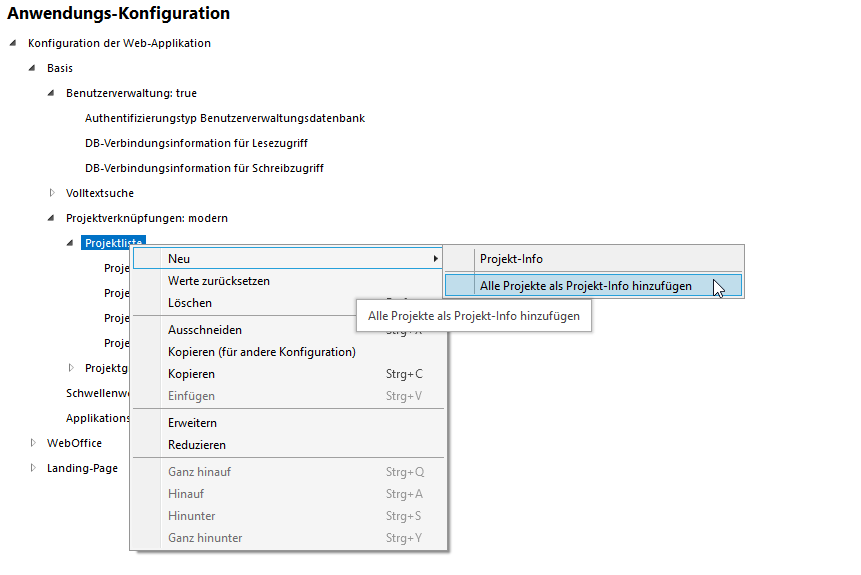
Task: Expand the WebOffice tree node
Action: point(33,442)
